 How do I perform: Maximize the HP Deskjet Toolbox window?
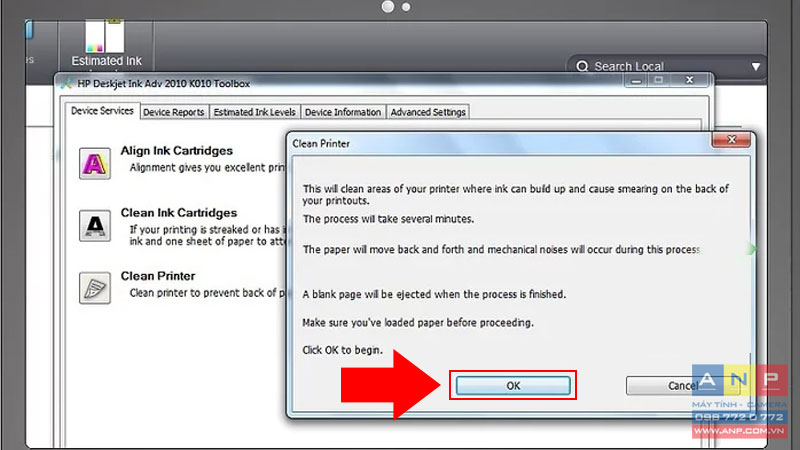pyautogui.click(x=659, y=80)
